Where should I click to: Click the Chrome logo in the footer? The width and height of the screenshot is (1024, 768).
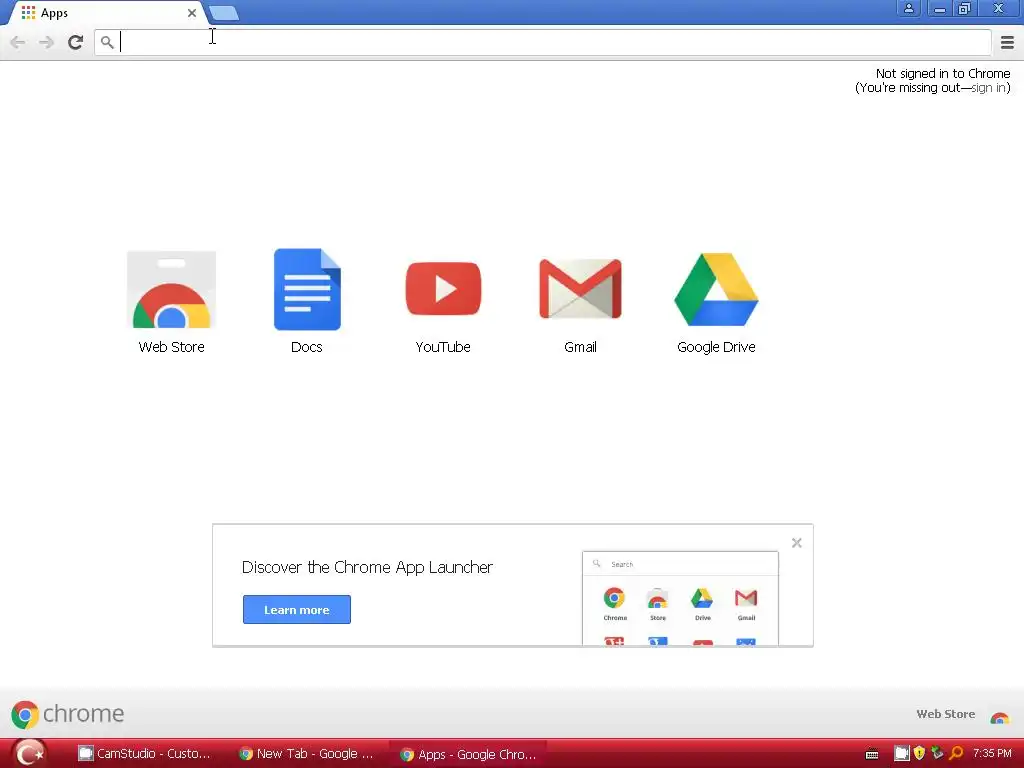tap(67, 714)
